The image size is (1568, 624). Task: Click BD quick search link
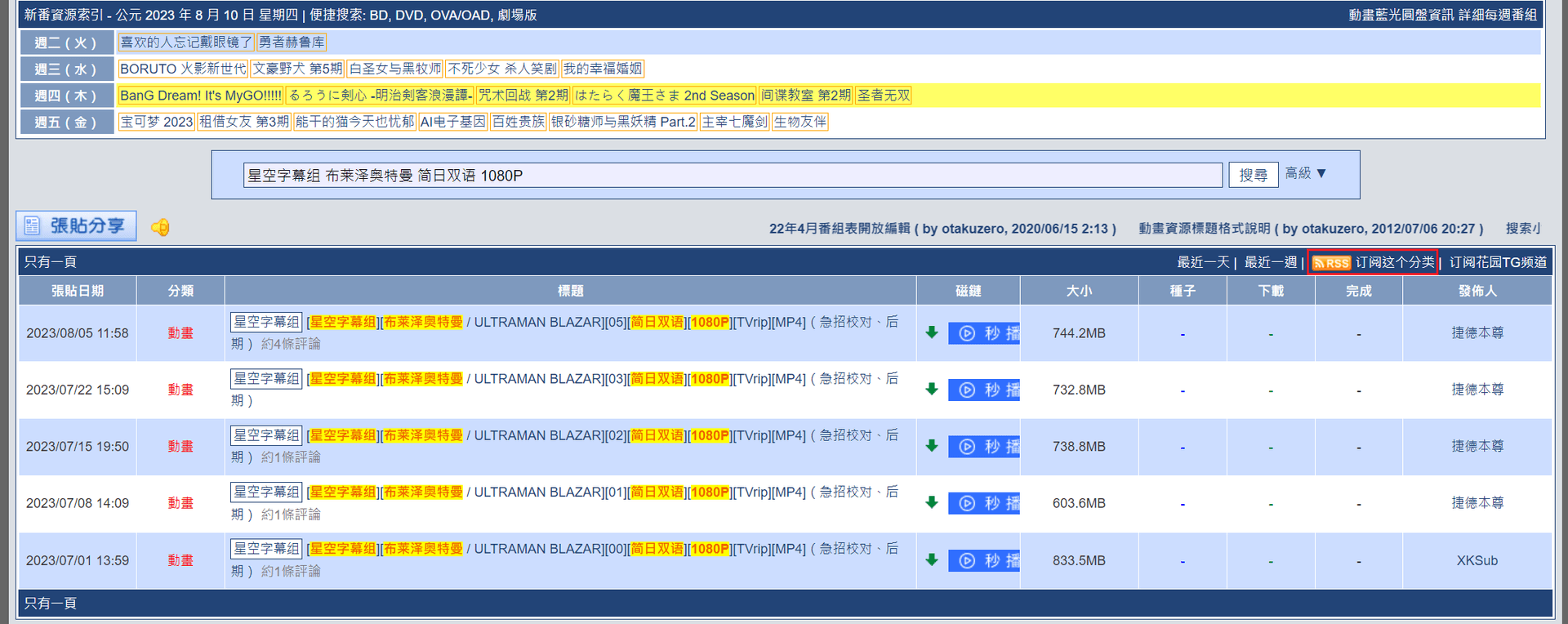click(x=379, y=15)
